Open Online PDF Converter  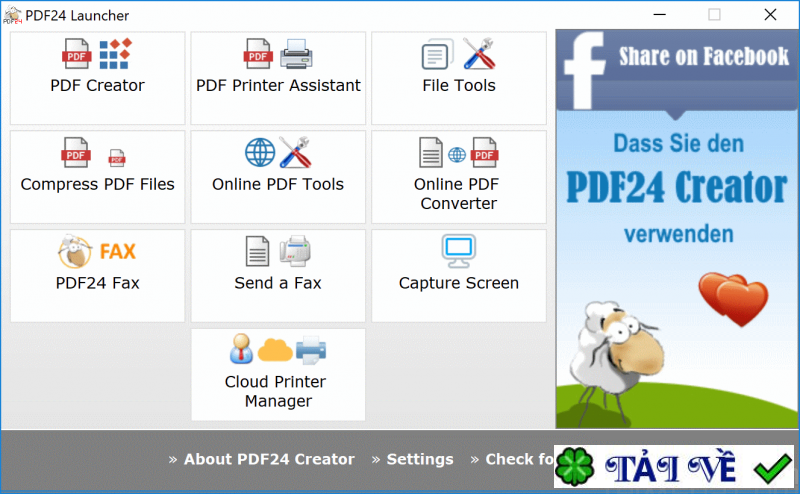(x=459, y=177)
